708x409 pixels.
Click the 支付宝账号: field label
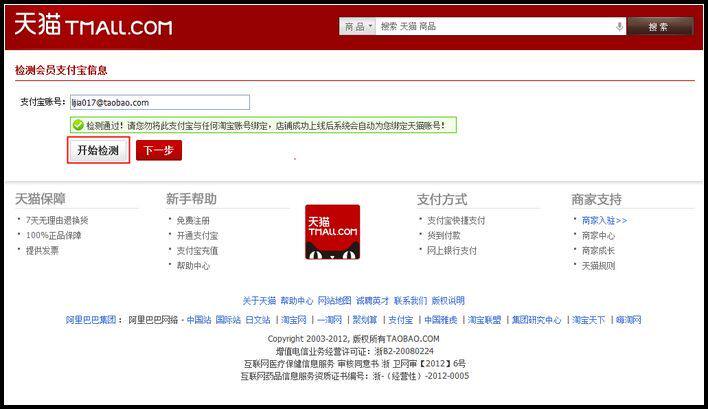(x=43, y=102)
